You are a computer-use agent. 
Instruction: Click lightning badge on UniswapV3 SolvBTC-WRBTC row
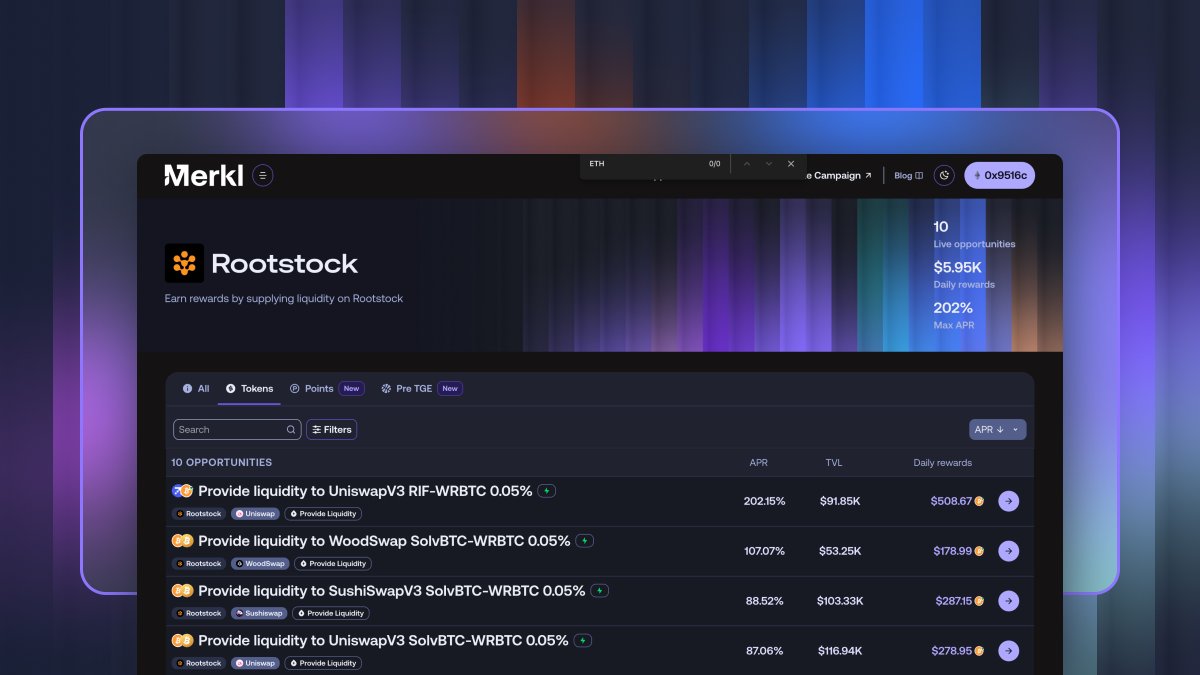(x=583, y=641)
